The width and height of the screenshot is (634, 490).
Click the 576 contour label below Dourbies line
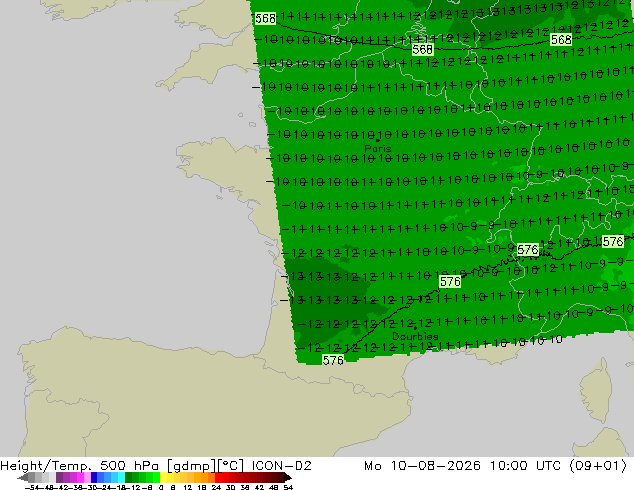click(x=333, y=360)
